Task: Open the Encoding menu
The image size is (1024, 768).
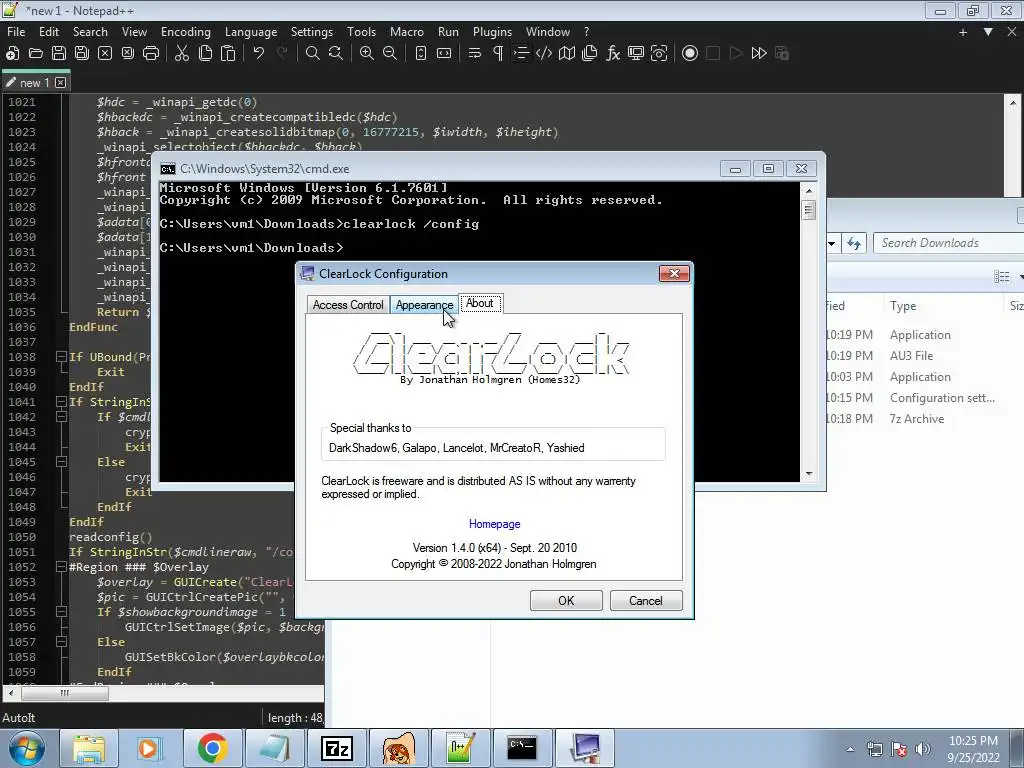Action: pyautogui.click(x=186, y=31)
